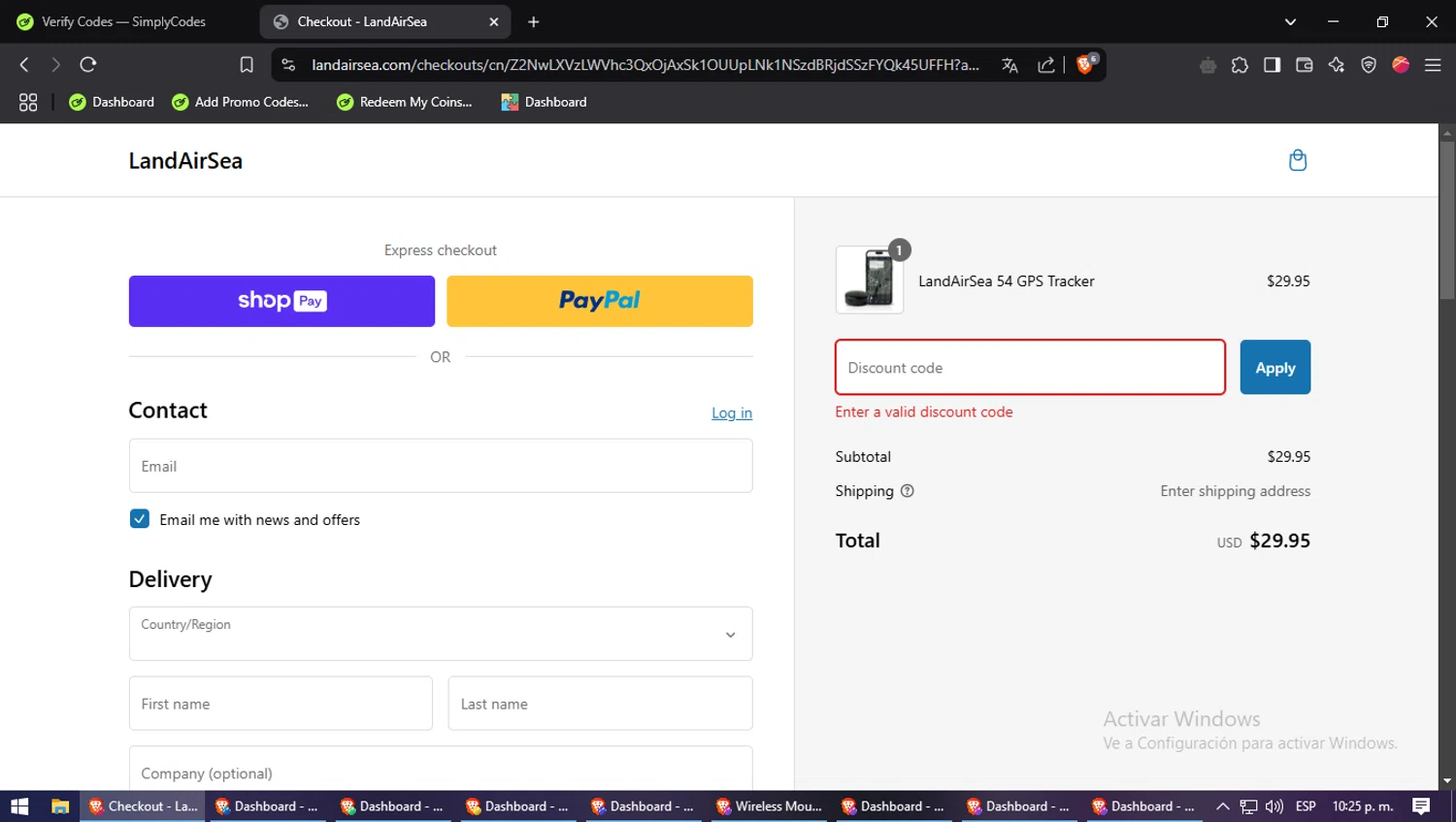Open the shopping bag cart icon

coord(1297,160)
